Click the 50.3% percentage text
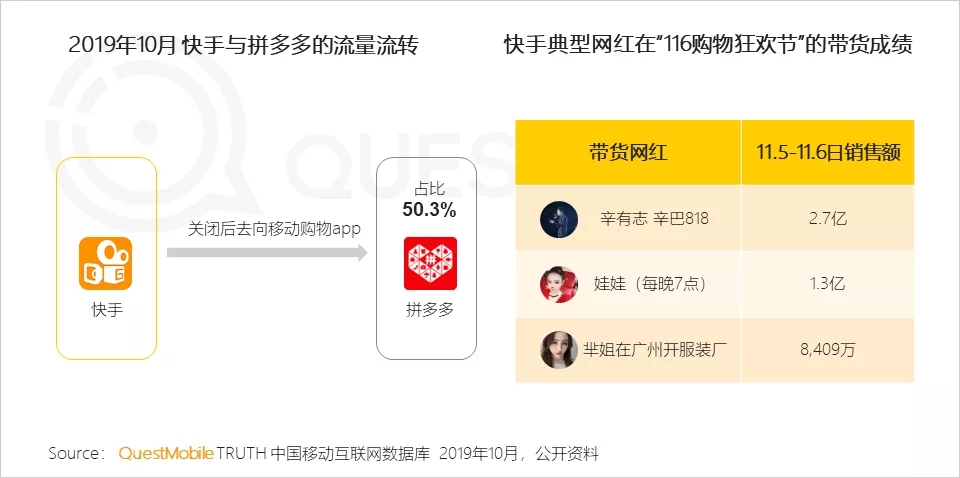Viewport: 960px width, 478px height. (429, 211)
